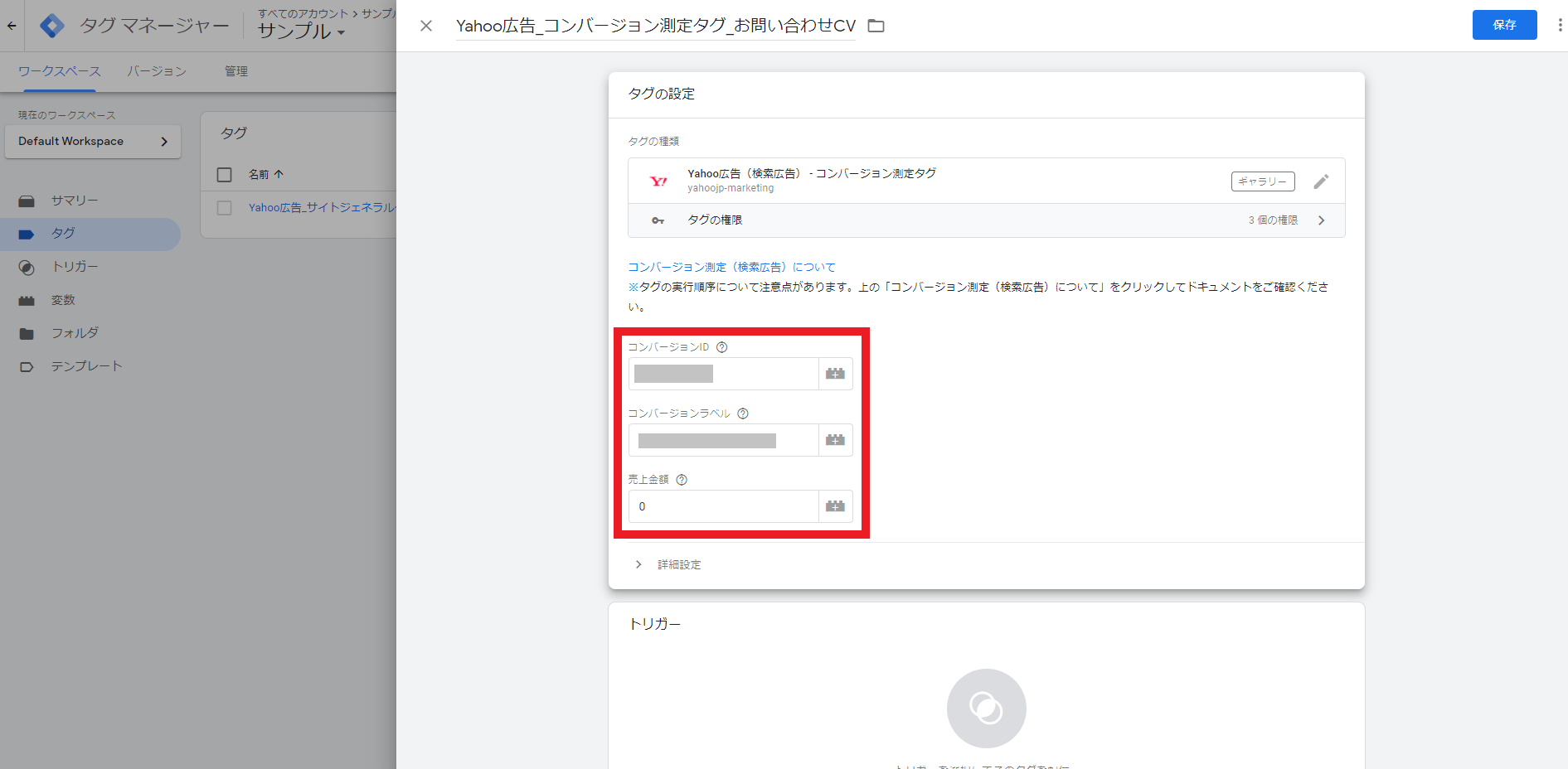Click the tag name title field
1568x769 pixels.
pos(656,26)
